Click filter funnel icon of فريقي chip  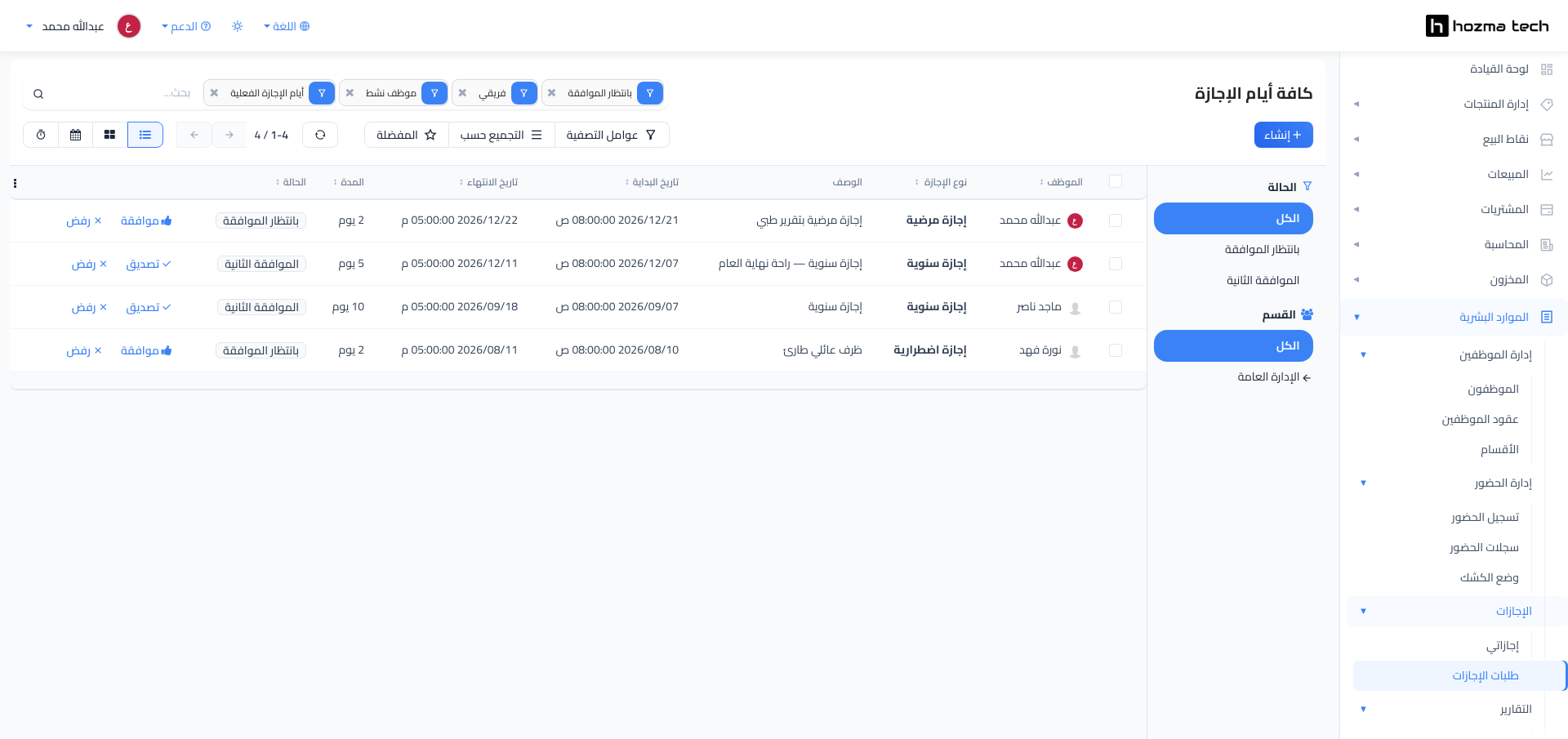coord(523,93)
